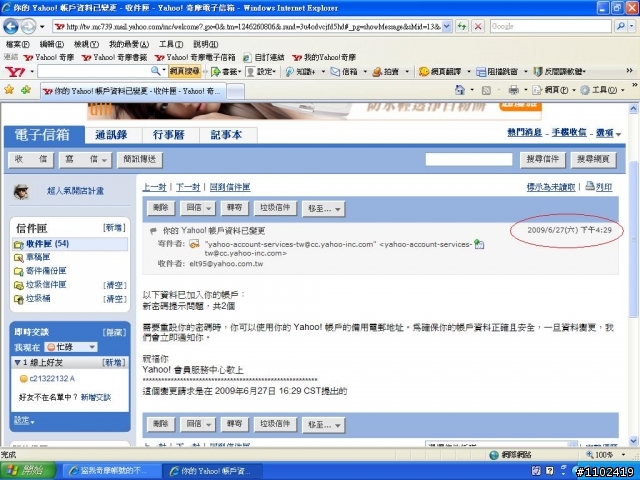640x480 pixels.
Task: Switch to the 通訊錄 contacts tab
Action: coord(111,135)
